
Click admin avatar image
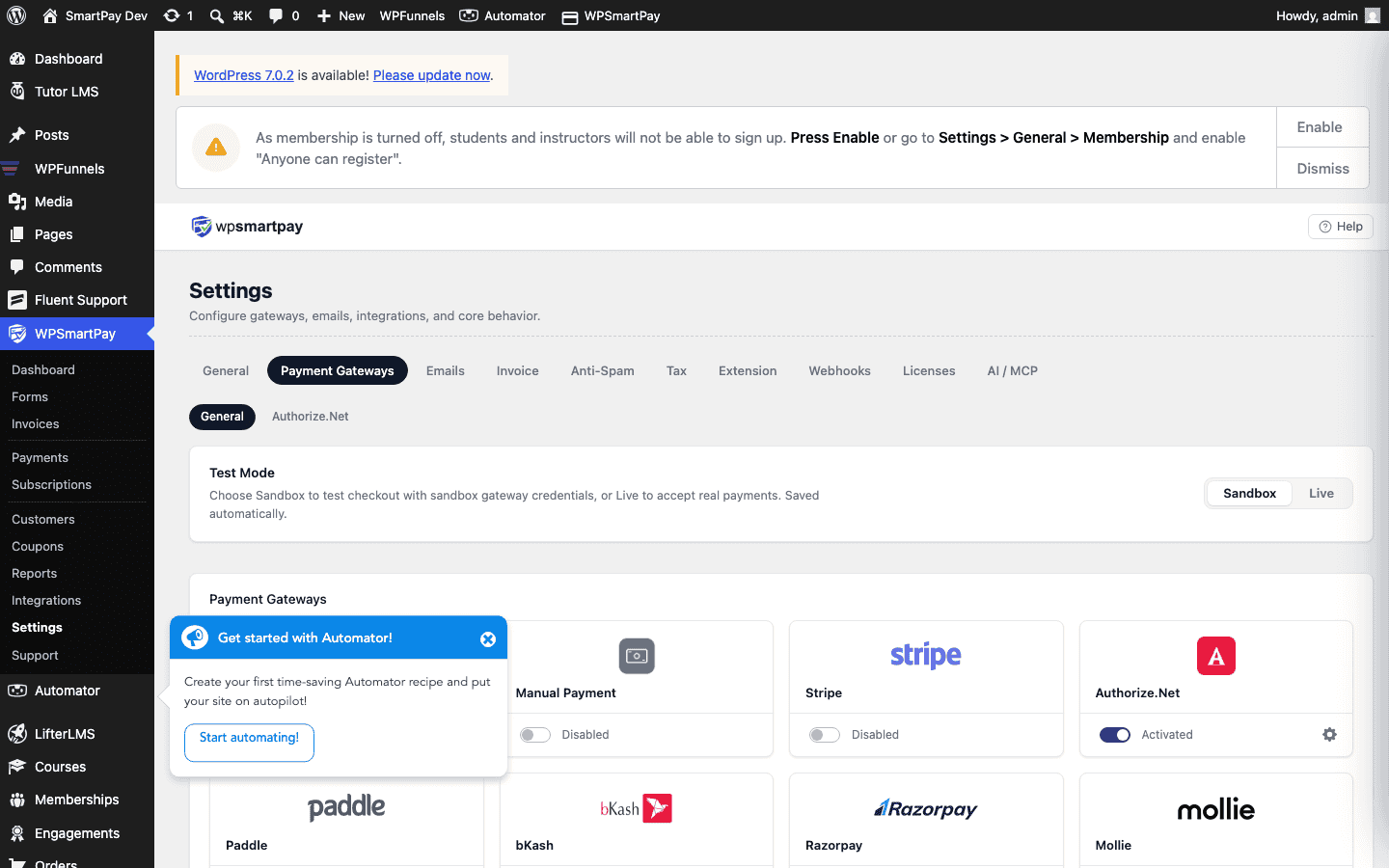click(1373, 15)
